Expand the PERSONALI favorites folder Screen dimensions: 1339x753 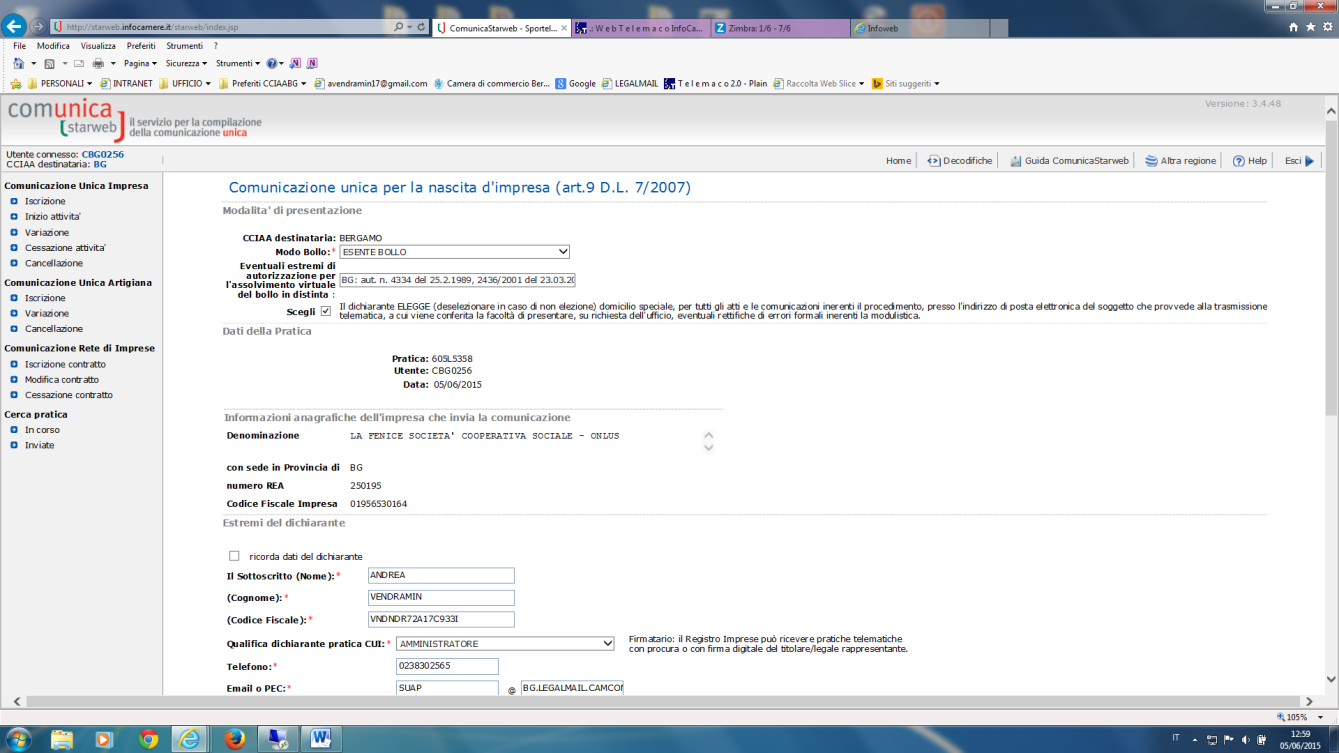[x=60, y=84]
